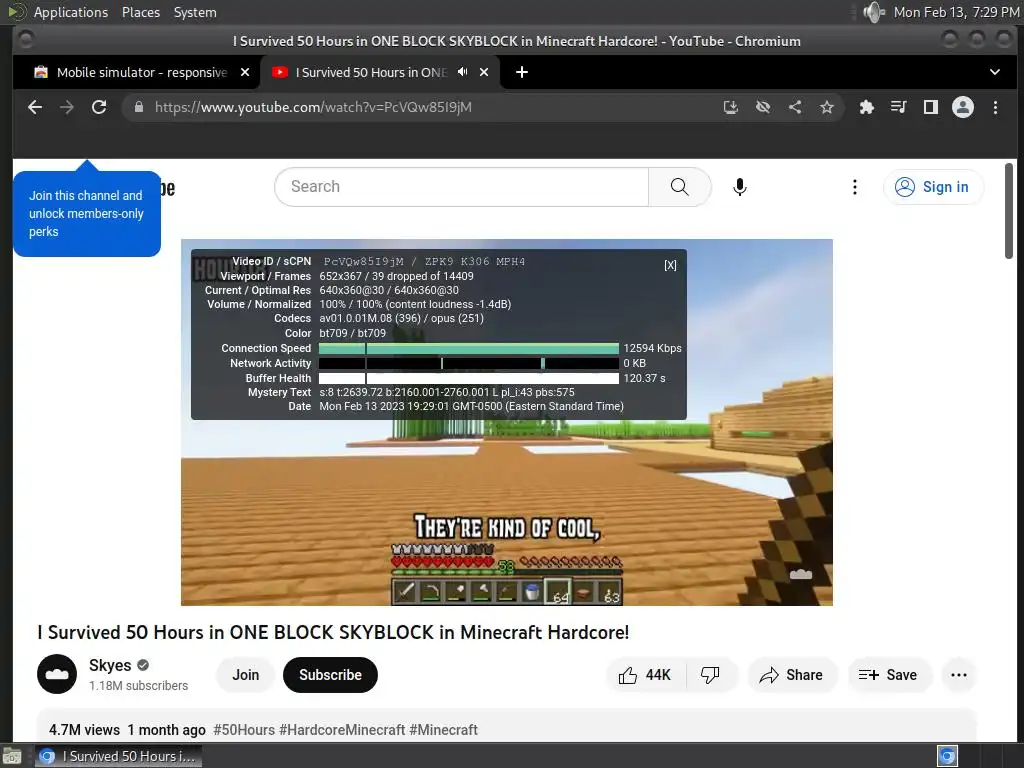Open Skyes channel avatar
This screenshot has height=768, width=1024.
(57, 674)
